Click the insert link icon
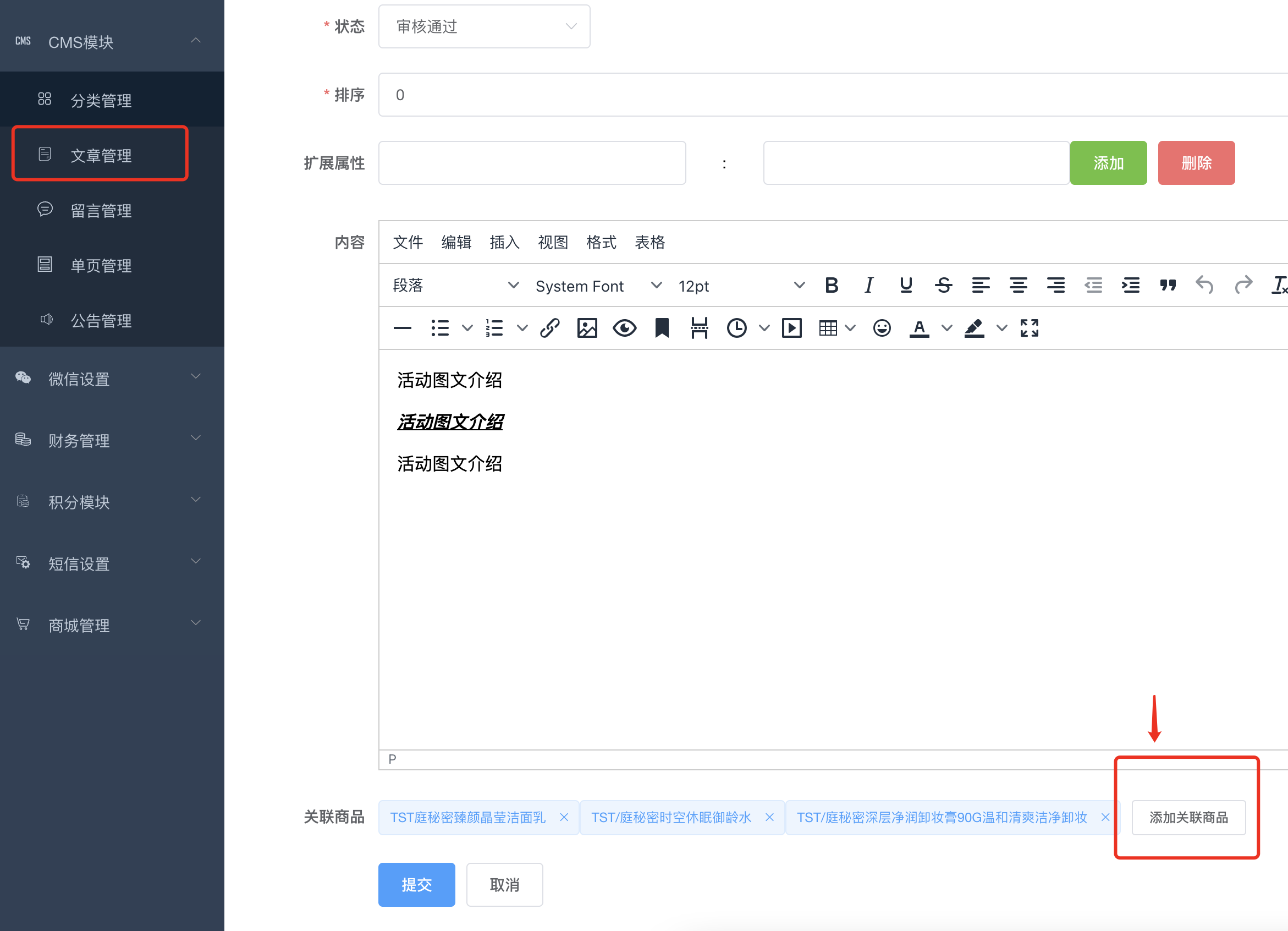The image size is (1288, 931). pos(550,328)
